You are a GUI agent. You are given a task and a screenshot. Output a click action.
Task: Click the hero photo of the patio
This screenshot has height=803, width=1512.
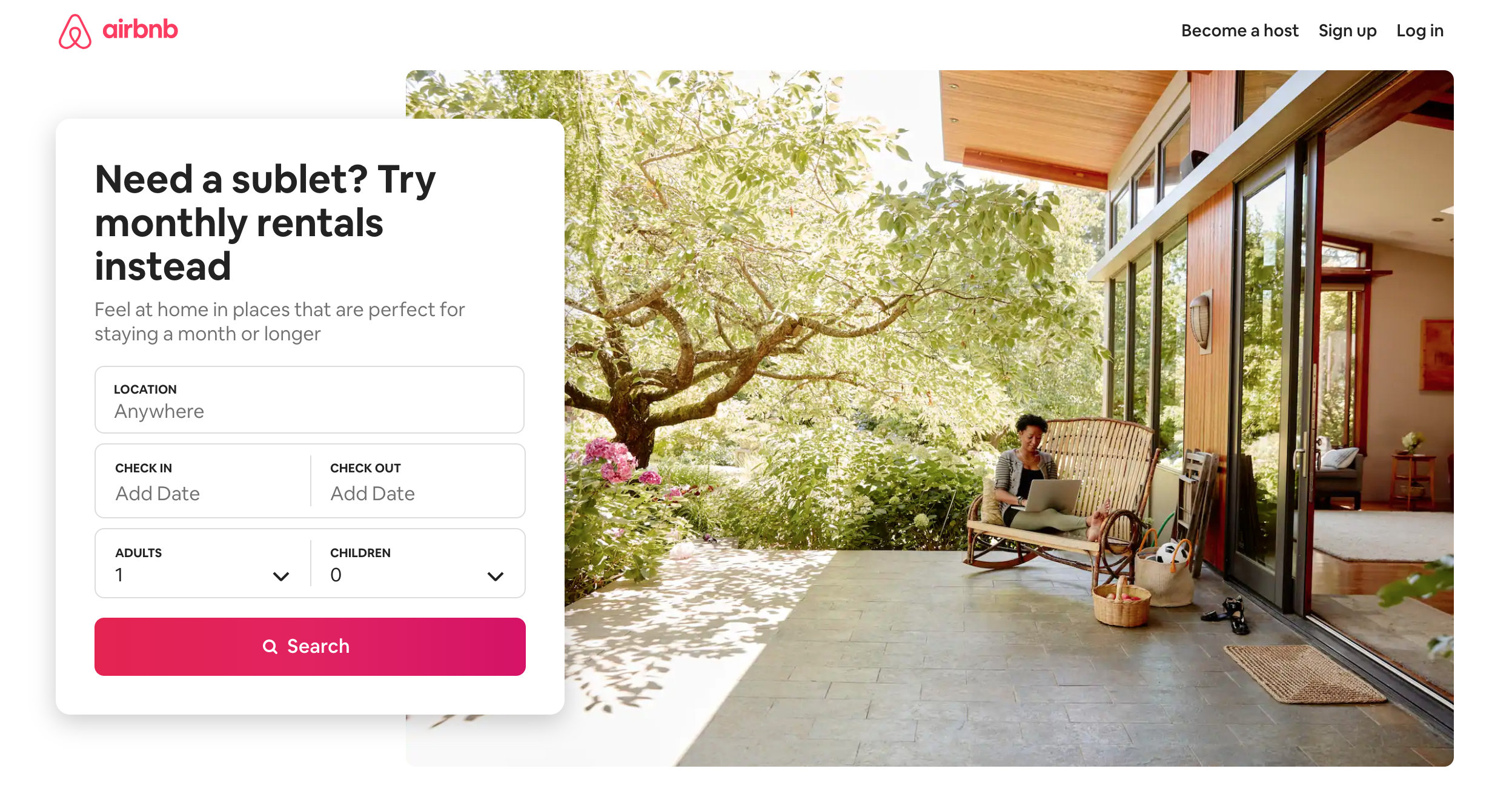(x=1006, y=418)
